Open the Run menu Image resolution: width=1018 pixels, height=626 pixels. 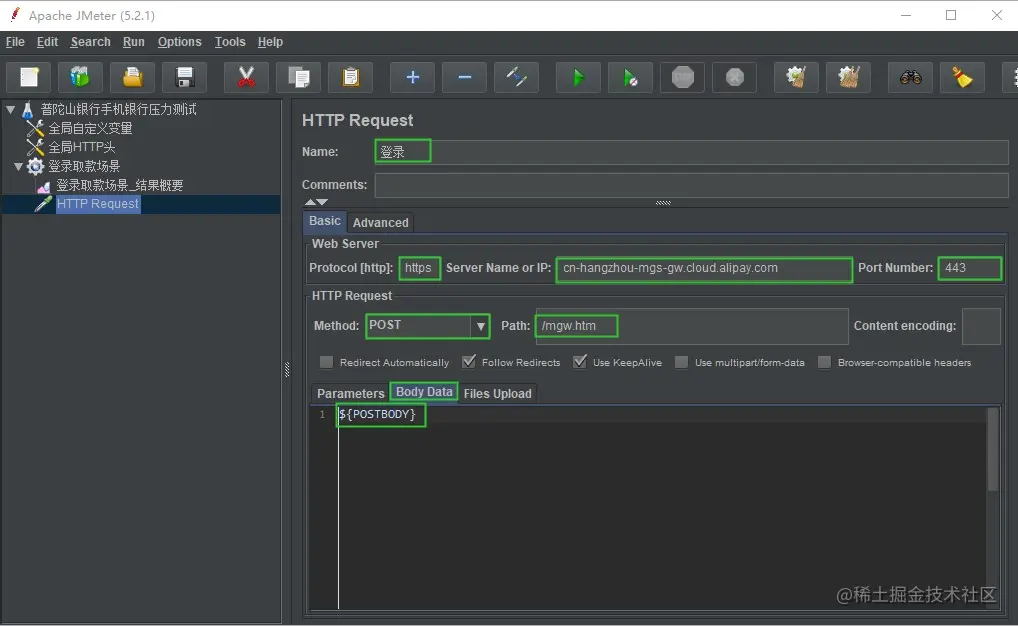[134, 42]
